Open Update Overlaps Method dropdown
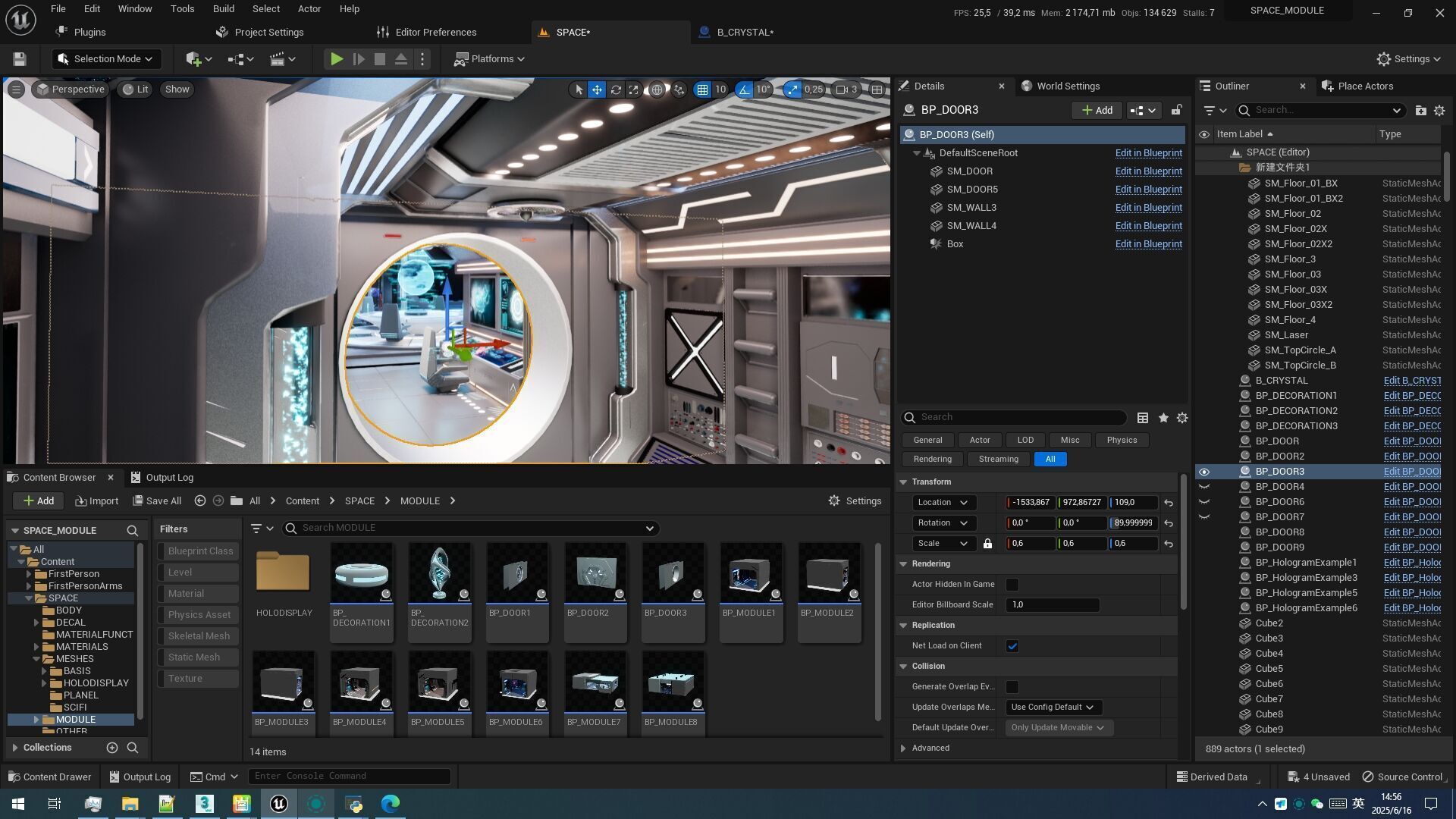This screenshot has width=1456, height=819. (1053, 708)
